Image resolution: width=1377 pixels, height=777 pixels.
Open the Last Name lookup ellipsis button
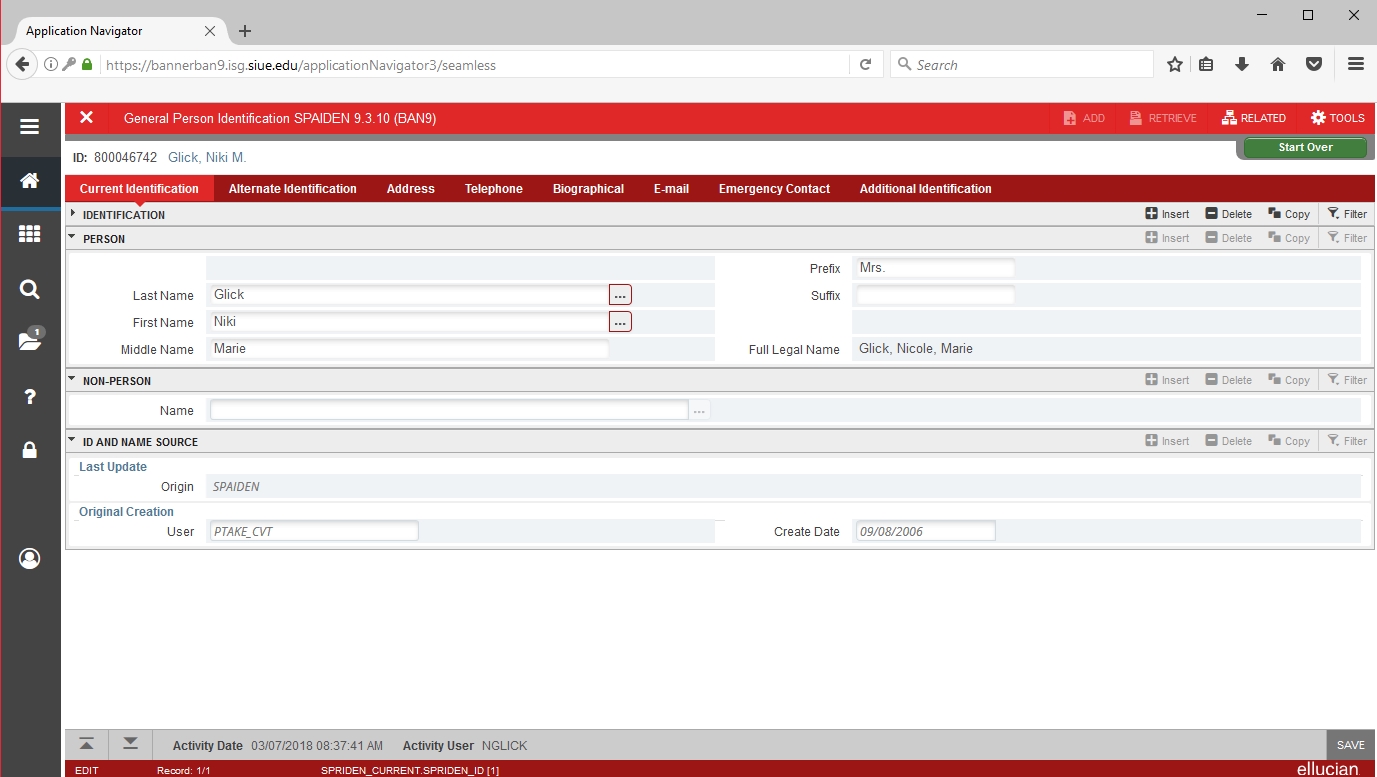tap(620, 295)
